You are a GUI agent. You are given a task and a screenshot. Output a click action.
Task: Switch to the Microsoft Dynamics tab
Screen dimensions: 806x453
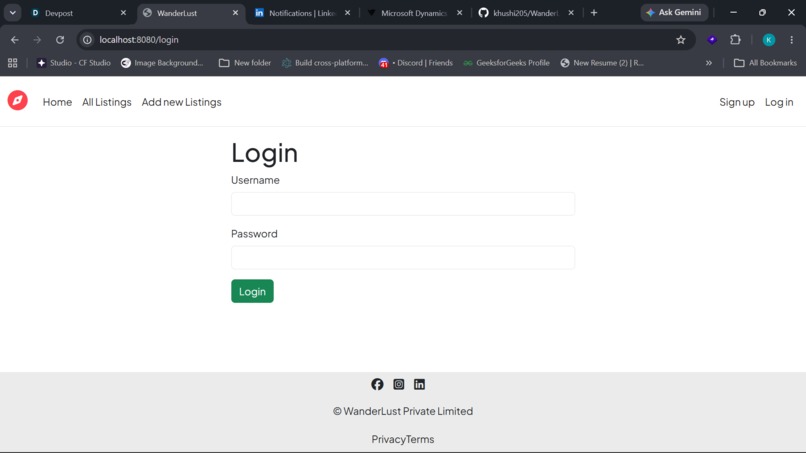(x=414, y=13)
